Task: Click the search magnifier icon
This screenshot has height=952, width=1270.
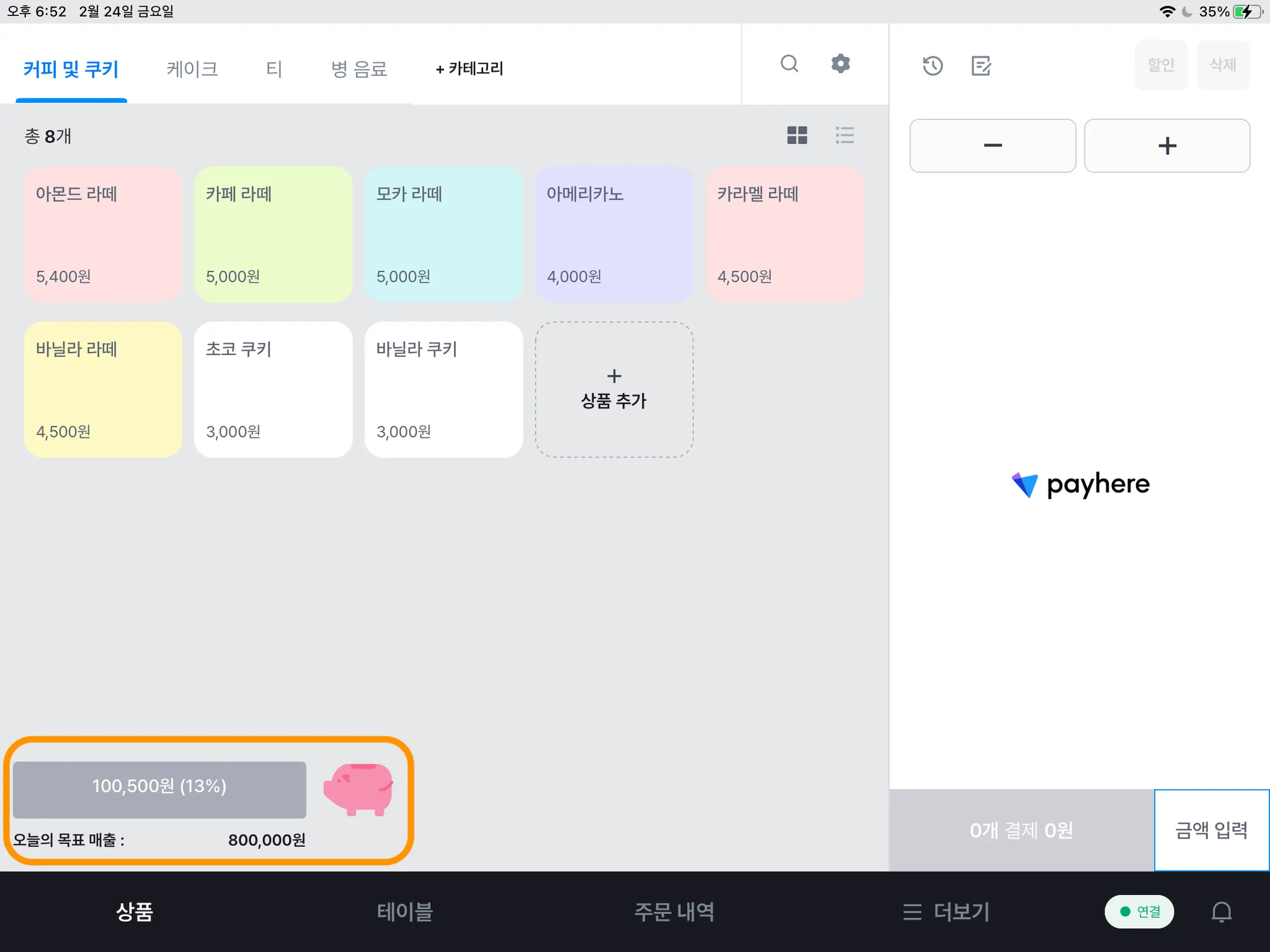Action: 789,64
